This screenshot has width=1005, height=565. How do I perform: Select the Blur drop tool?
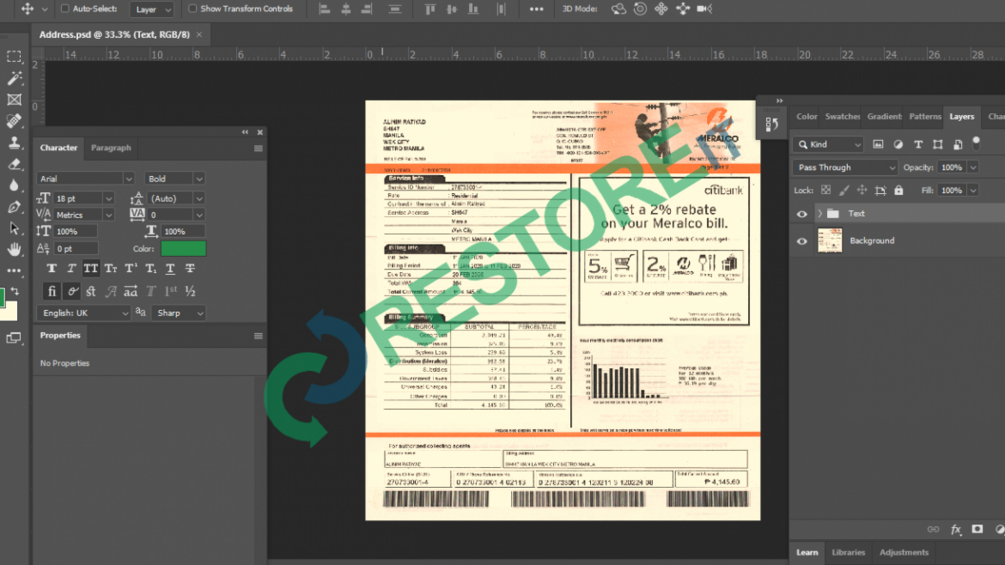tap(13, 185)
